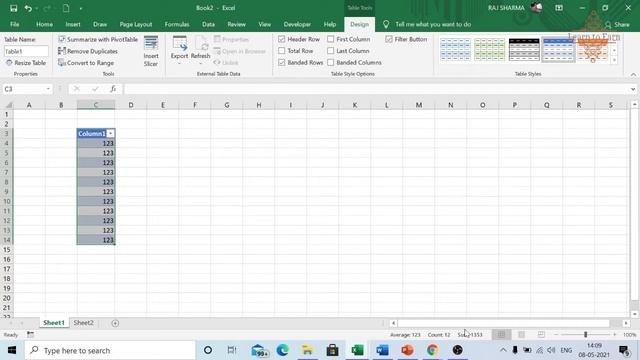Toggle the Filter Button checkbox
The width and height of the screenshot is (640, 360).
point(389,39)
